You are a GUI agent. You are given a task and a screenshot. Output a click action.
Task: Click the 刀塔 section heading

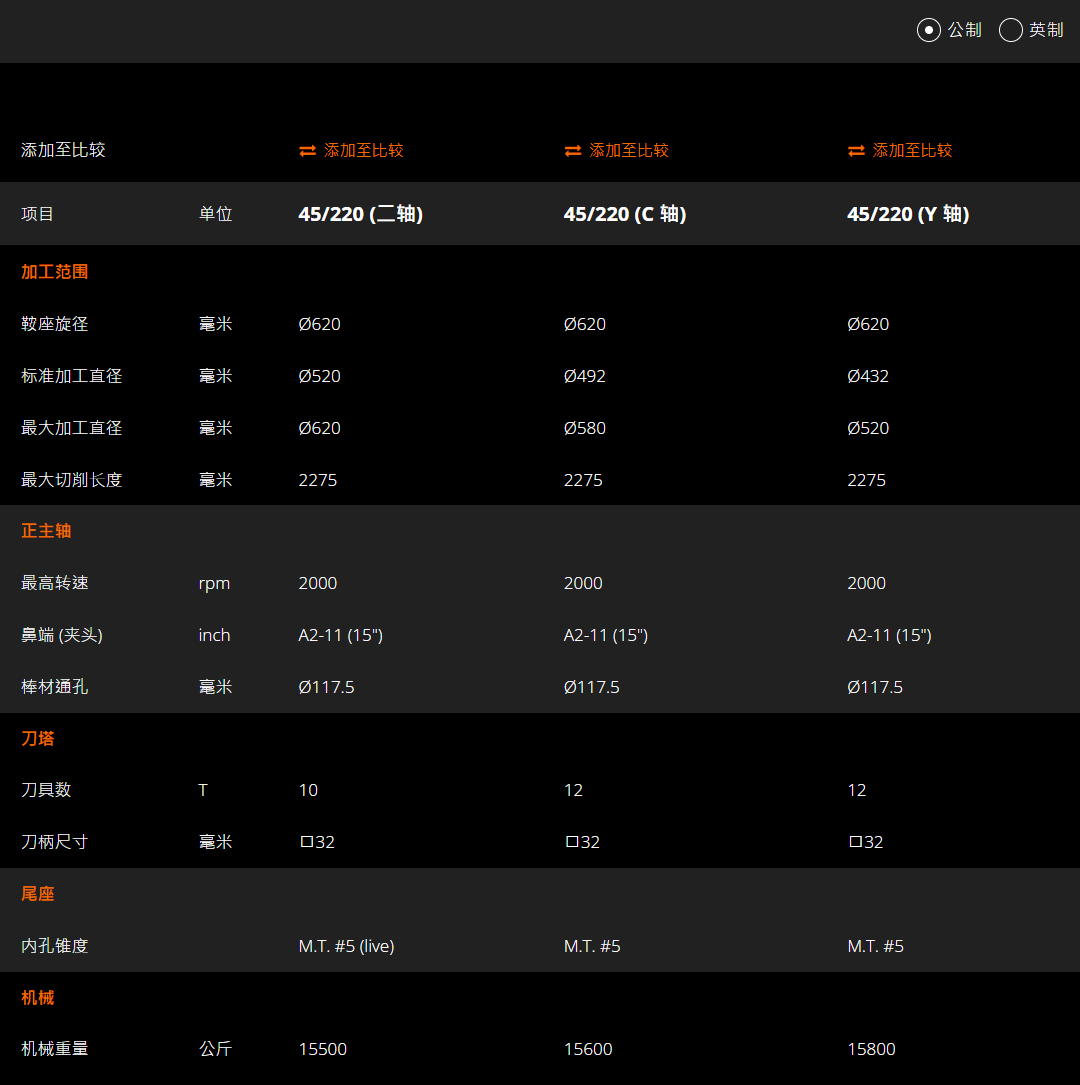(38, 739)
